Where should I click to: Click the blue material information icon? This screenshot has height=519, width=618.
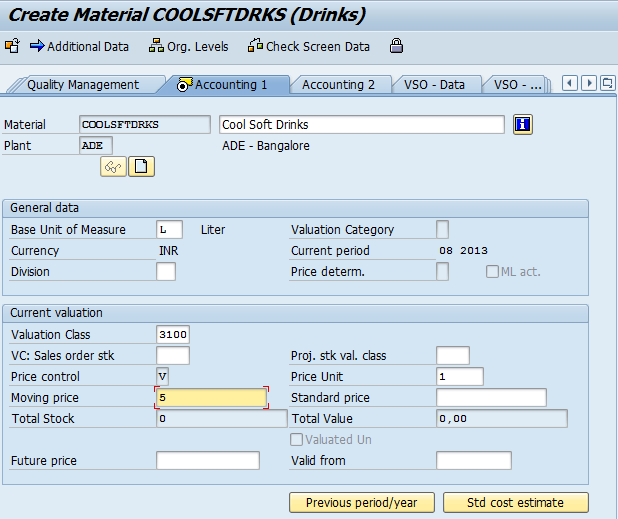[522, 124]
